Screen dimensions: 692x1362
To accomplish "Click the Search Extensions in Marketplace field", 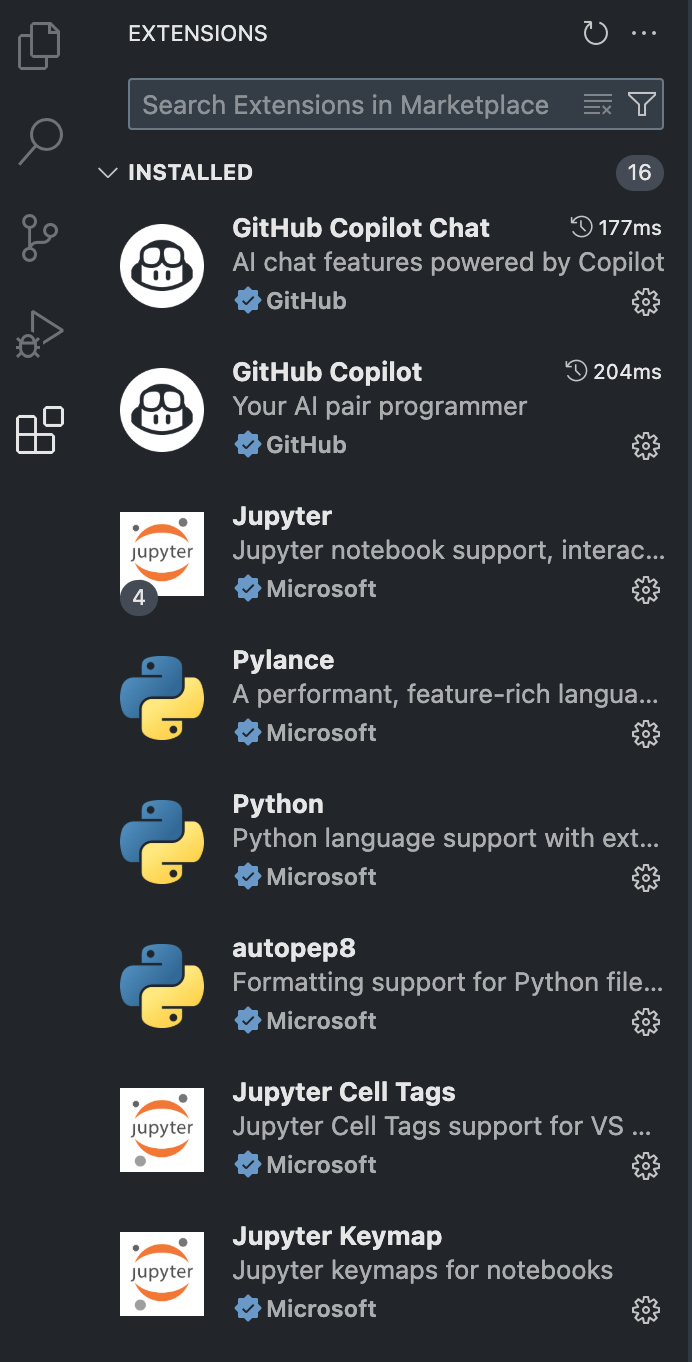I will (x=350, y=105).
